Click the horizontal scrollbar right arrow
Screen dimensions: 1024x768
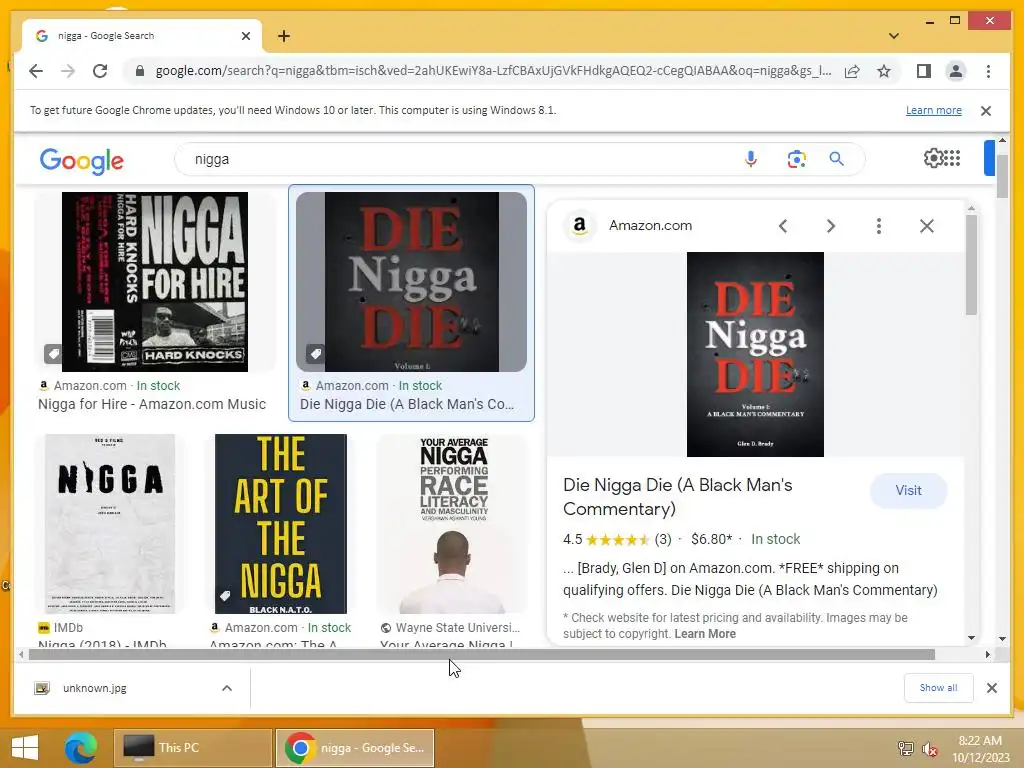(x=987, y=654)
